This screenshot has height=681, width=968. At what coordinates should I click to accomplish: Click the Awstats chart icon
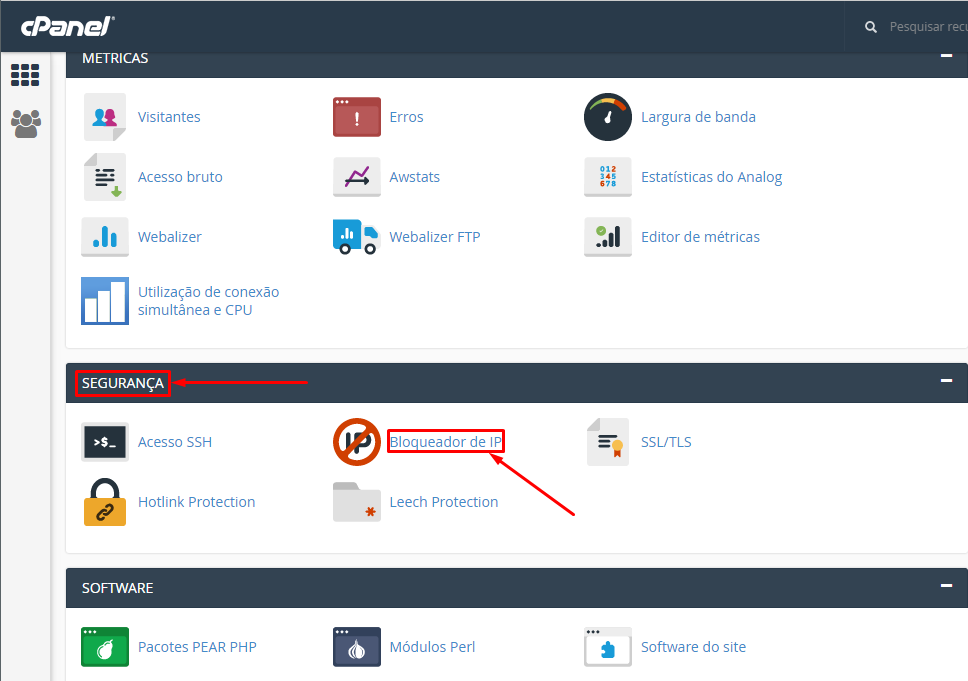tap(357, 177)
